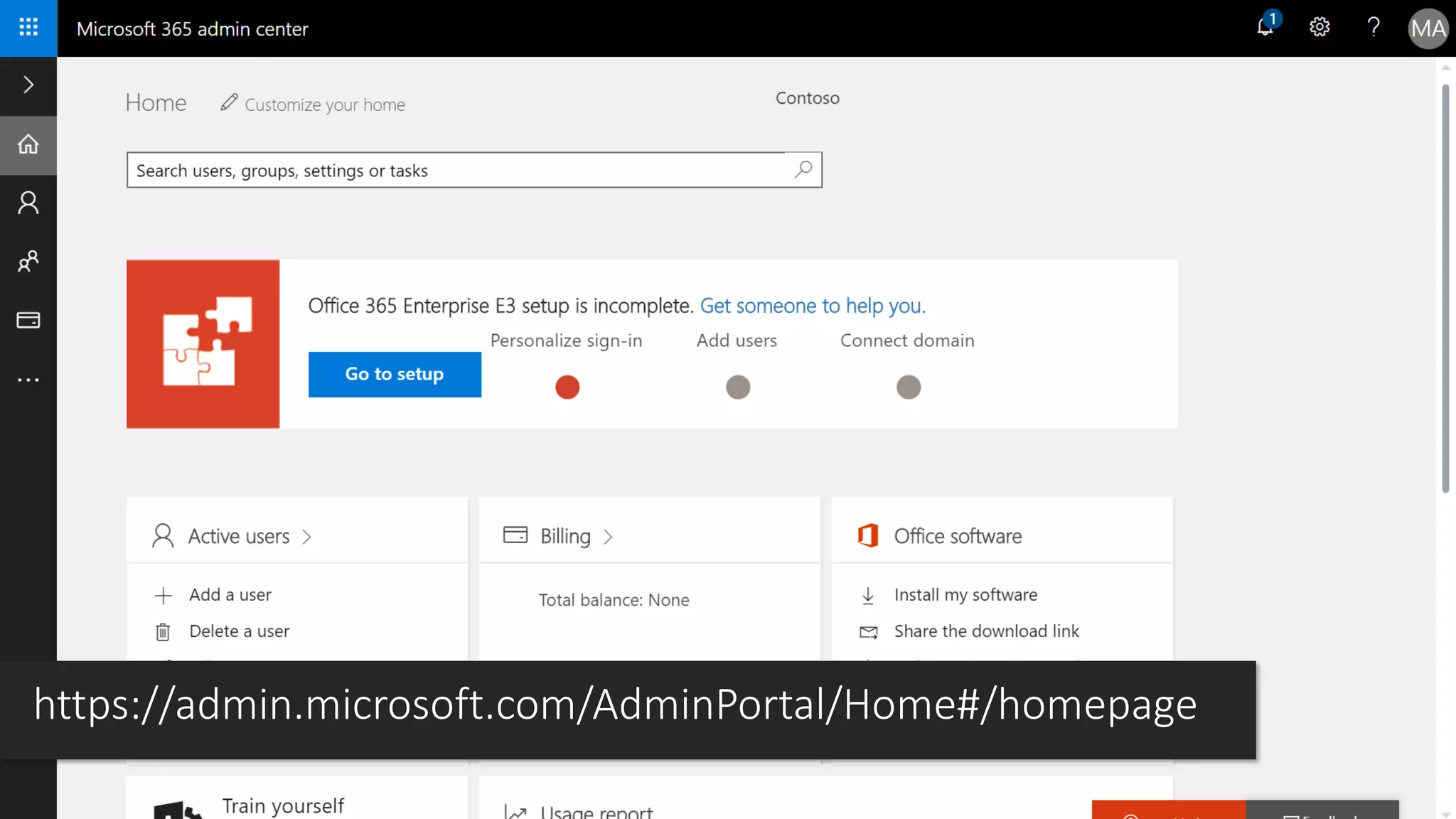Open Users from the sidebar person icon
Screen dimensions: 1456x819
[x=28, y=203]
